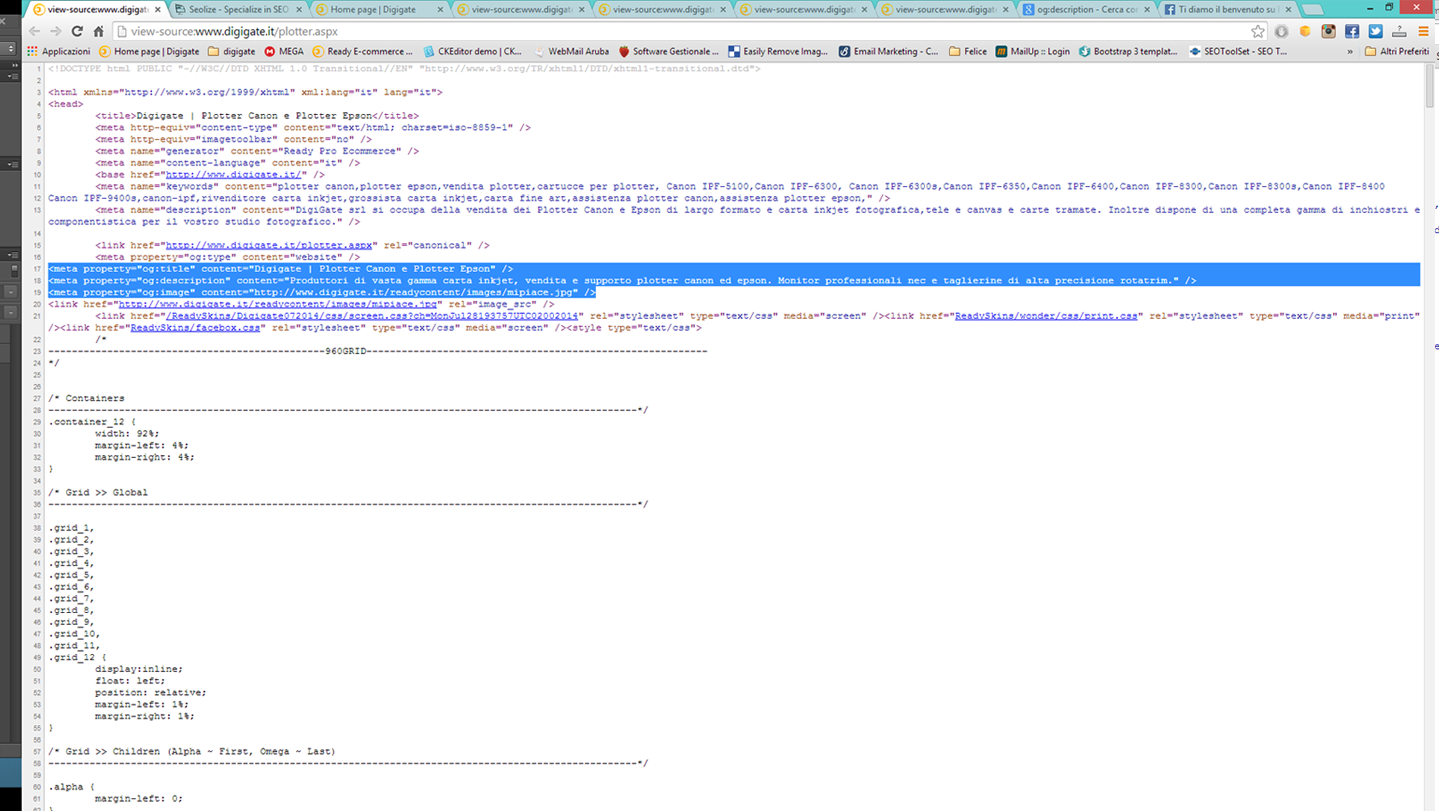The height and width of the screenshot is (811, 1439).
Task: Click the 'display:inline;' CSS line
Action: click(x=139, y=669)
